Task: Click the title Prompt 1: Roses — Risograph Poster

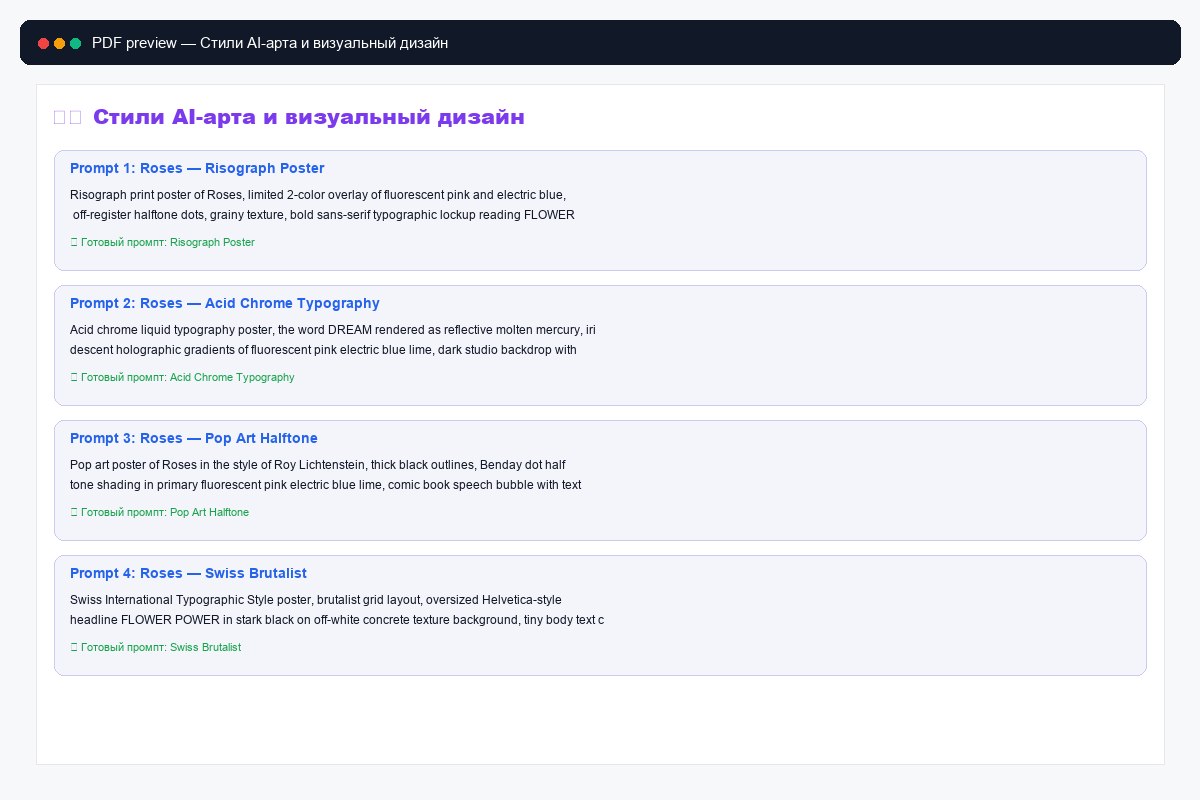Action: 197,168
